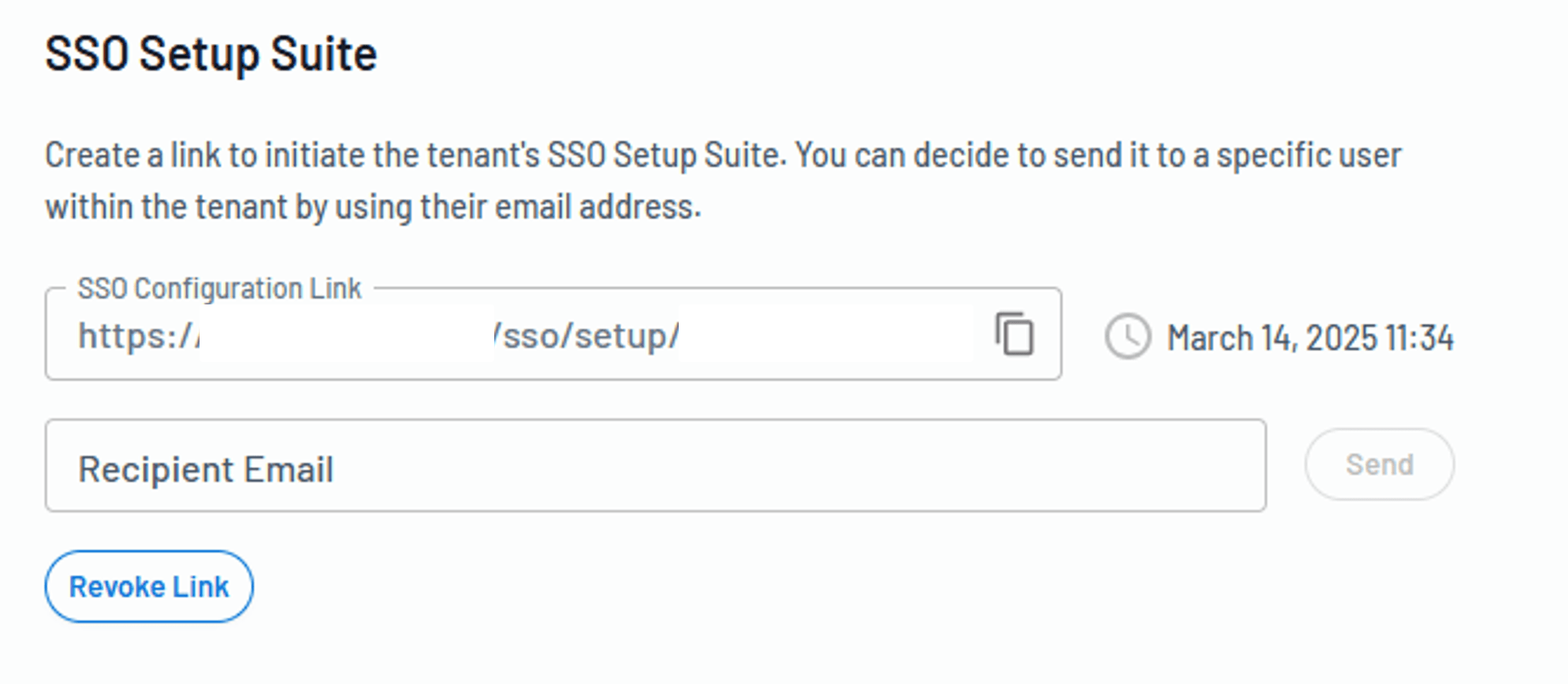Open the generated SSO configuration link
This screenshot has height=684, width=1568.
(376, 335)
